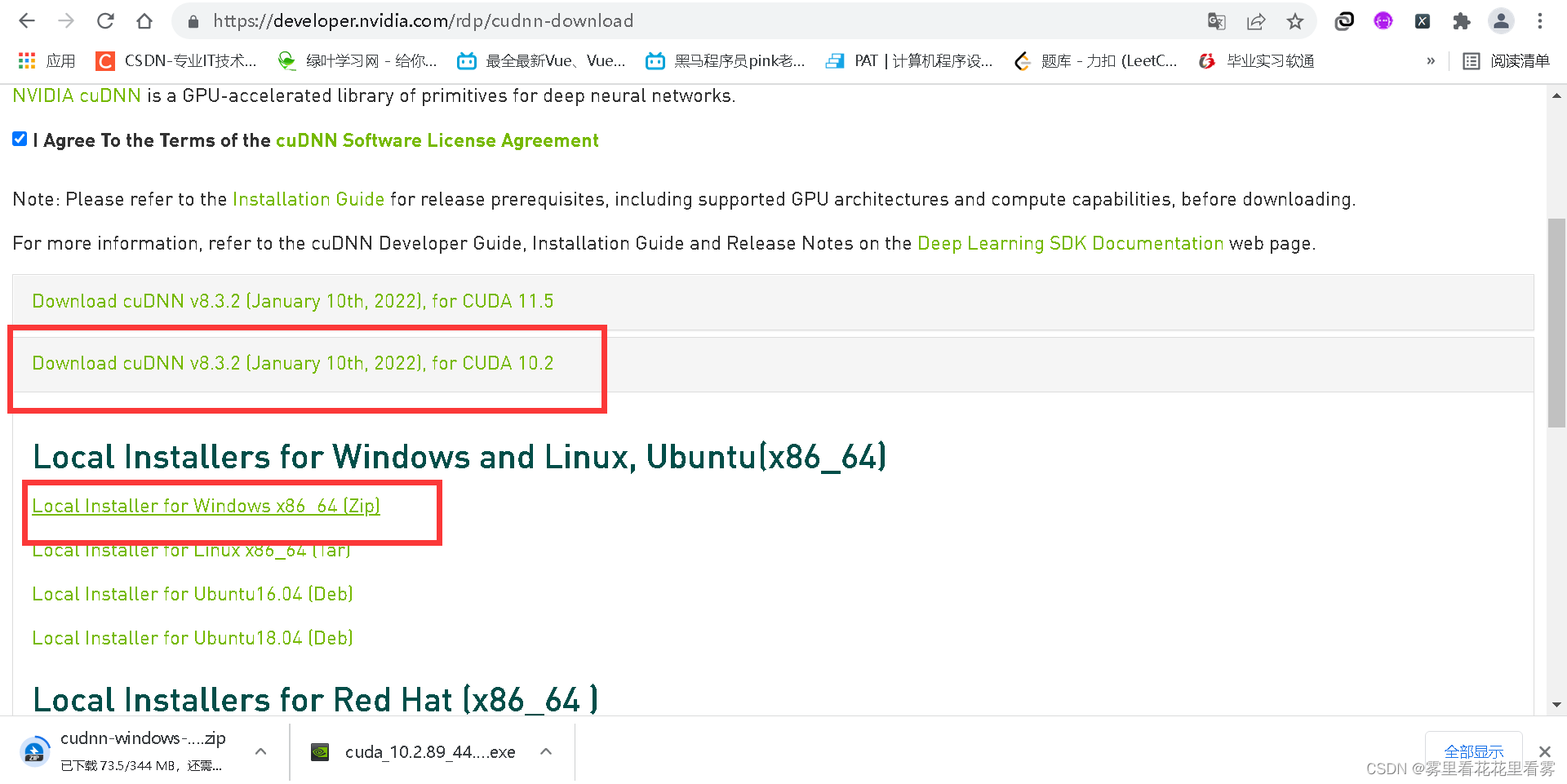This screenshot has width=1567, height=784.
Task: Open the 毕业实习软通 bookmark
Action: coord(1257,61)
